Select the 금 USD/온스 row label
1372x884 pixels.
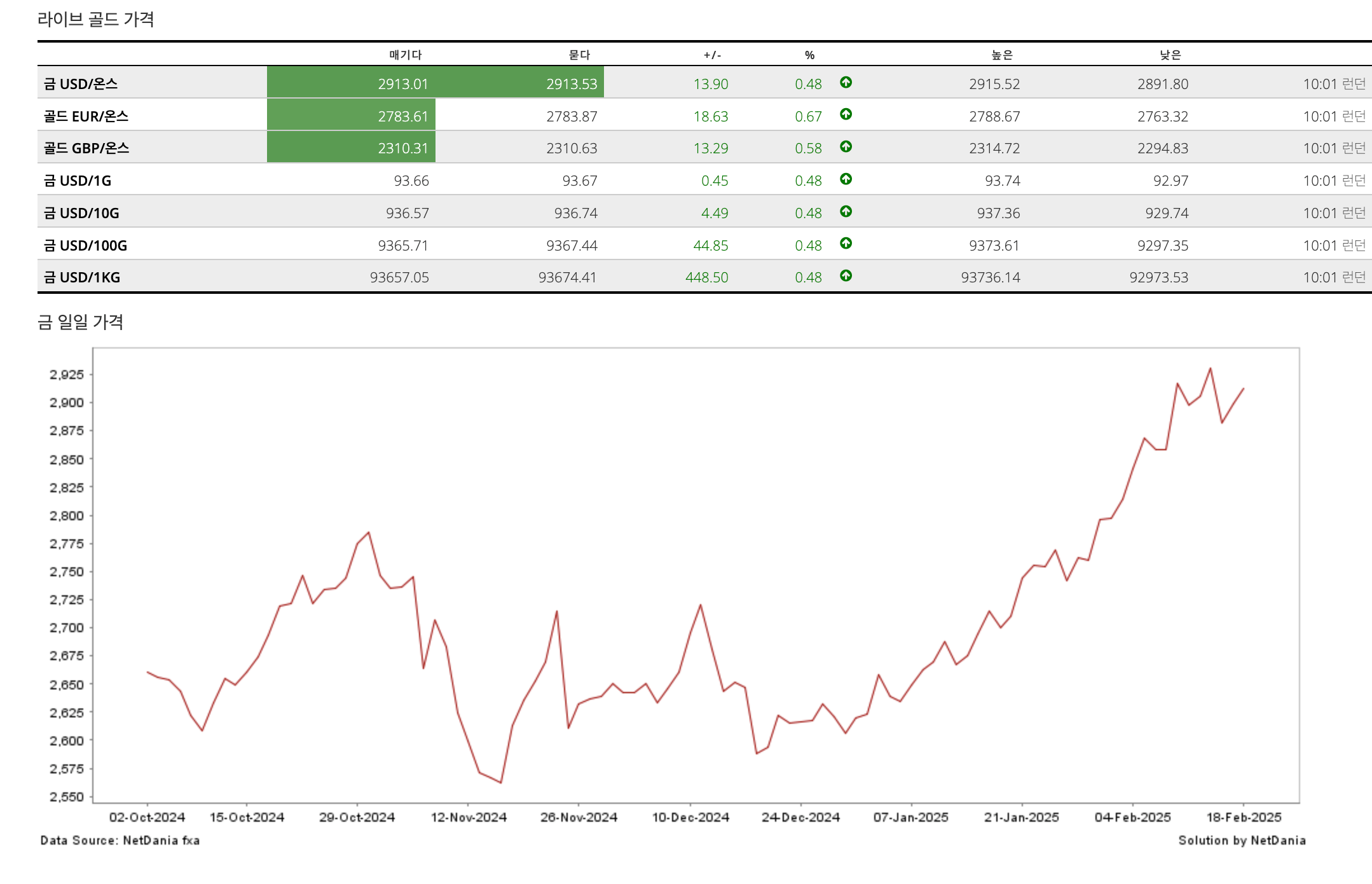pyautogui.click(x=81, y=84)
